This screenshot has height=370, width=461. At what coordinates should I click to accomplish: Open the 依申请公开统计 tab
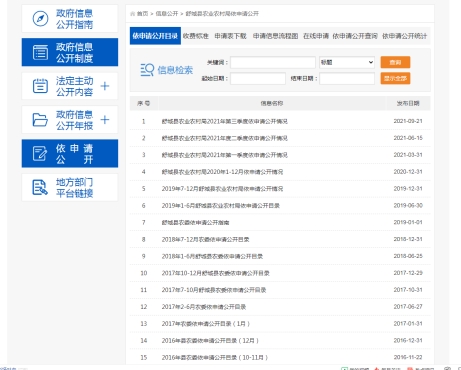404,36
